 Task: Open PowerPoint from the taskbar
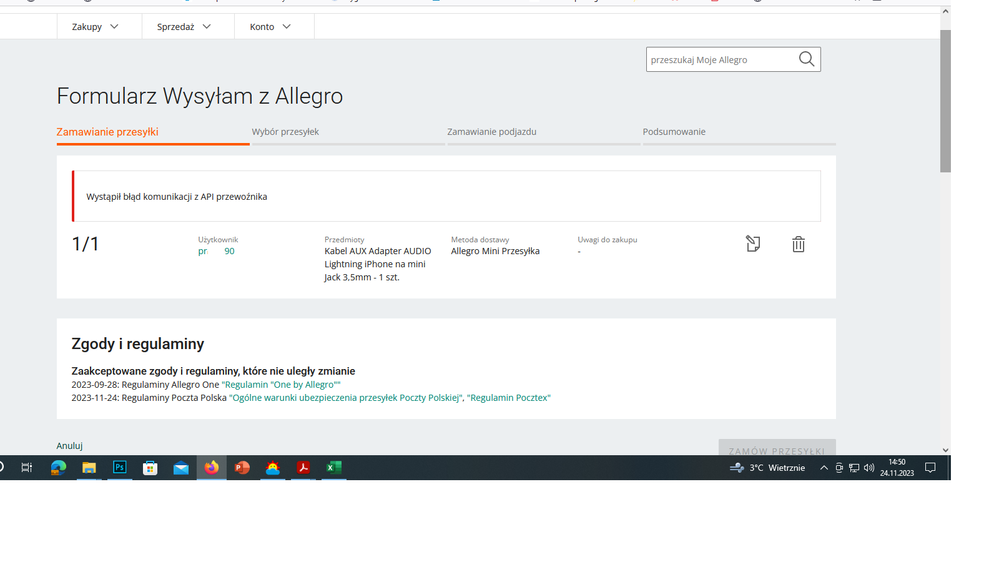(x=242, y=468)
